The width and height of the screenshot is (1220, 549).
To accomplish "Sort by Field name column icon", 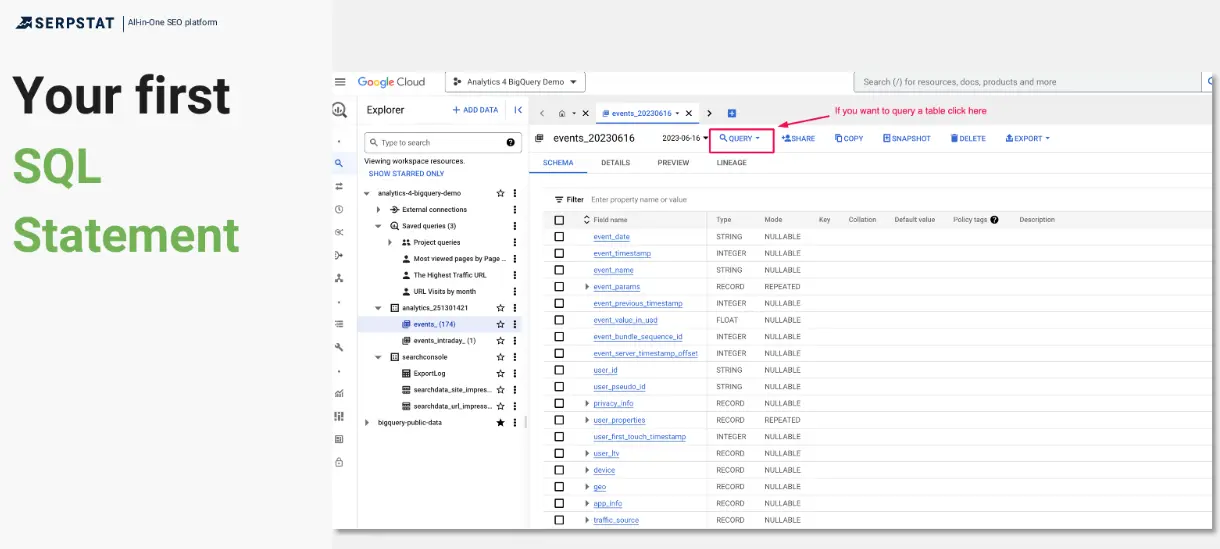I will pyautogui.click(x=587, y=219).
